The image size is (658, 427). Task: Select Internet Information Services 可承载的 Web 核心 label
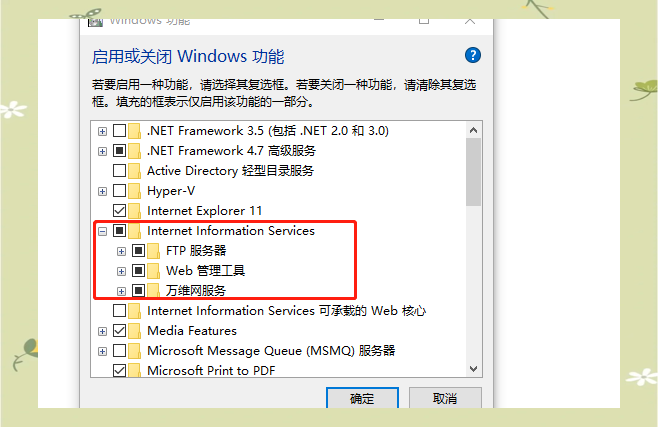(287, 311)
